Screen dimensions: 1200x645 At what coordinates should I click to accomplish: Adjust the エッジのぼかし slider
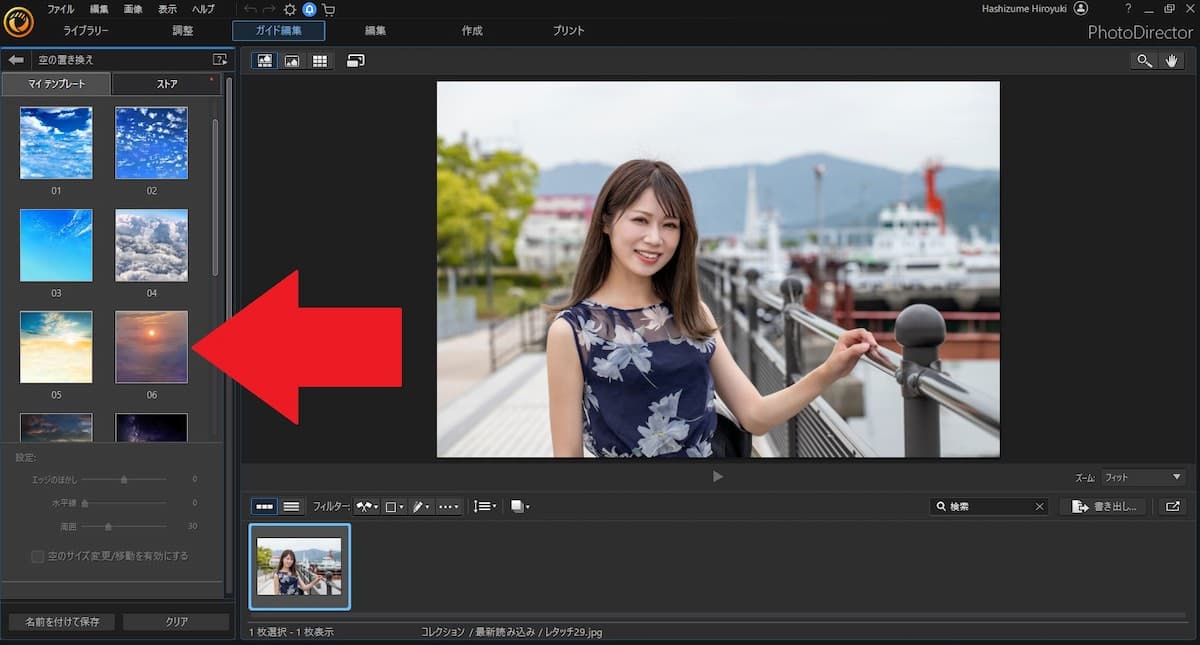click(x=124, y=479)
